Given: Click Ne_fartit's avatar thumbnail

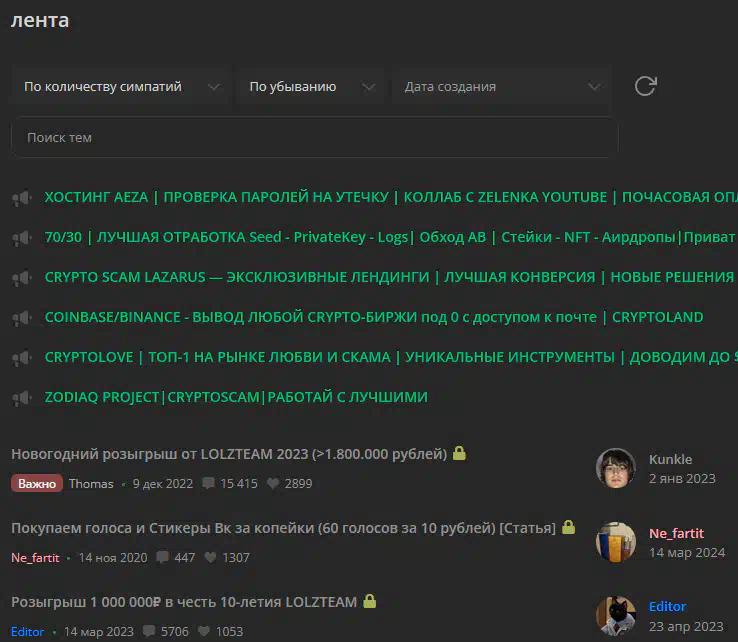Looking at the screenshot, I should pyautogui.click(x=616, y=542).
